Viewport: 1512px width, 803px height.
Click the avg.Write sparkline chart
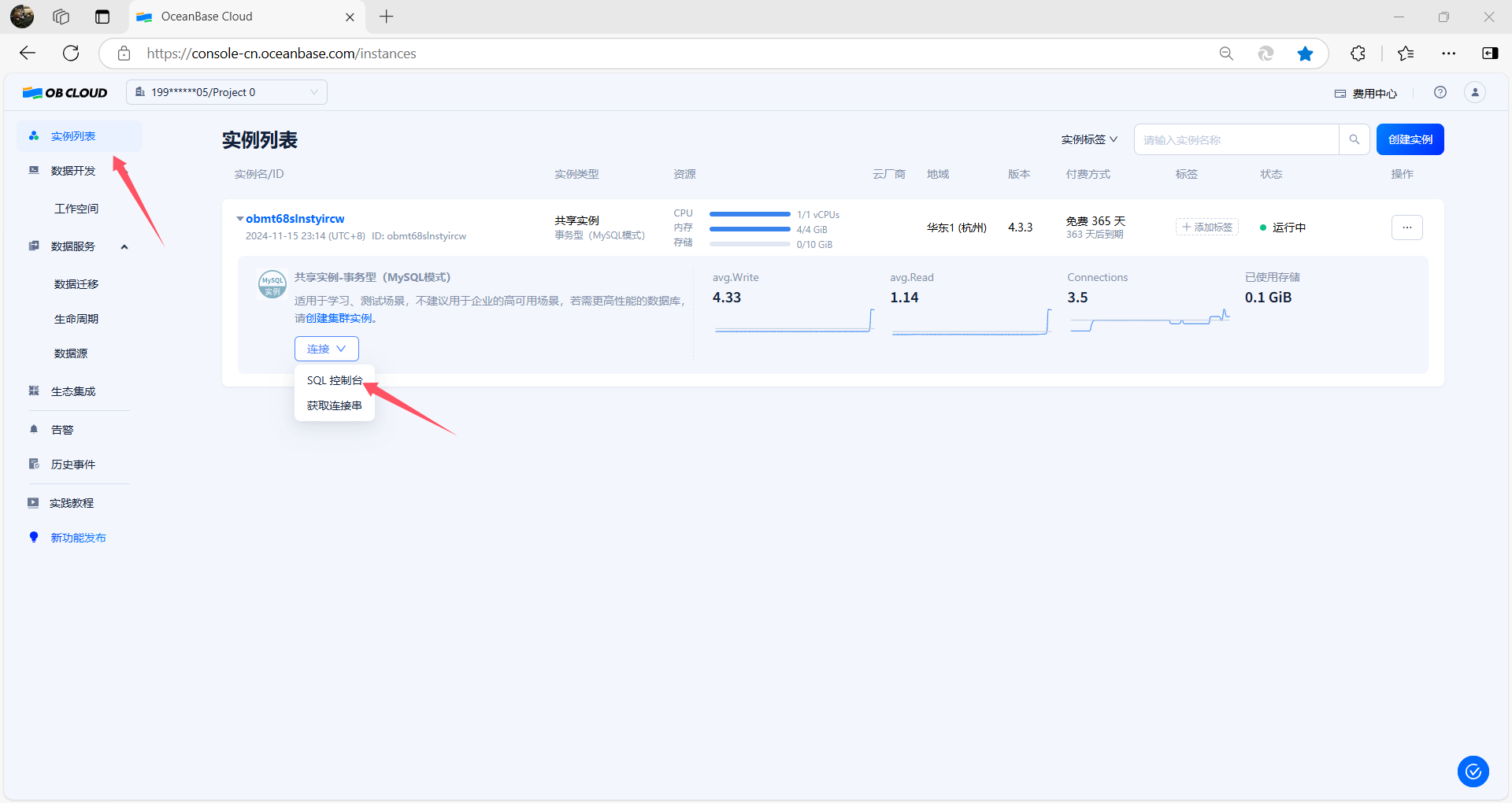795,321
